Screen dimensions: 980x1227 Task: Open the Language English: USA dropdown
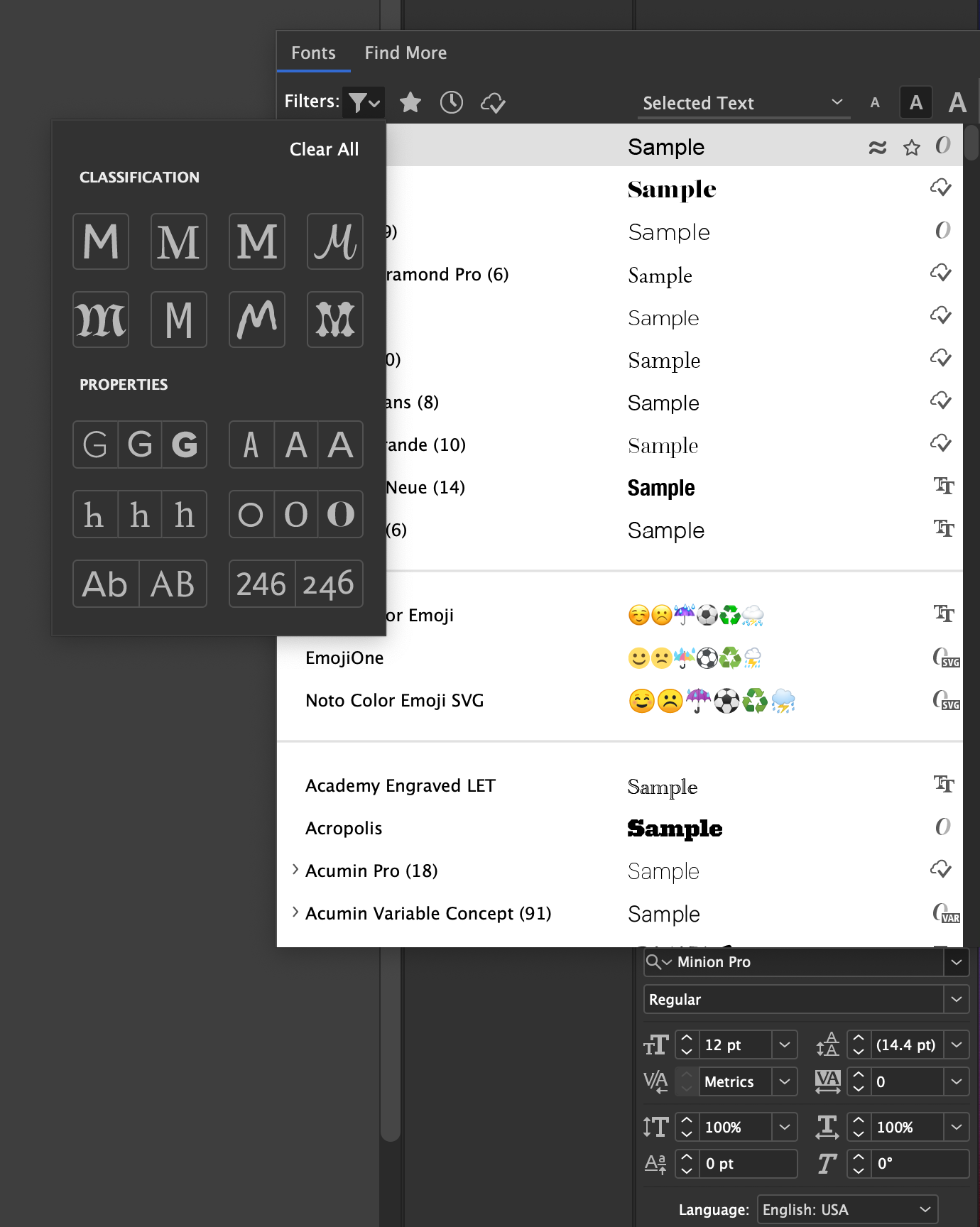click(848, 1209)
